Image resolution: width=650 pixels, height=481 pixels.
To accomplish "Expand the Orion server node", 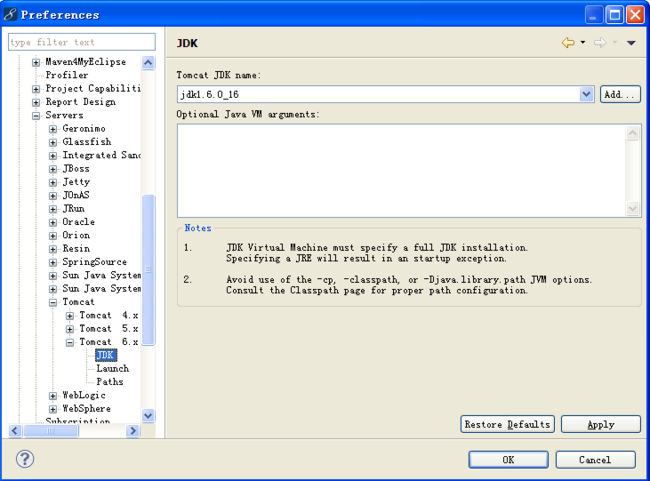I will (53, 236).
